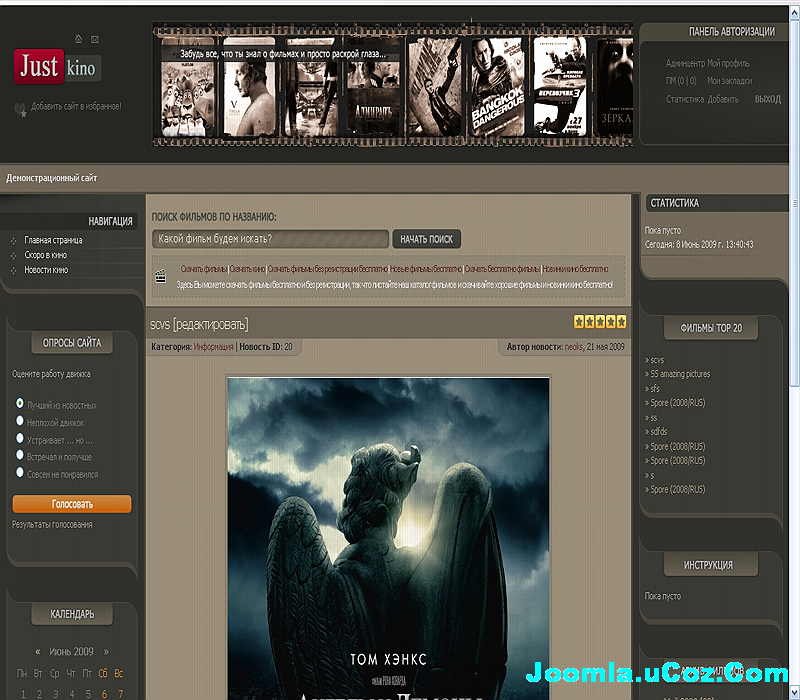Give the scvs news a five-star rating
Image resolution: width=800 pixels, height=700 pixels.
(x=621, y=321)
